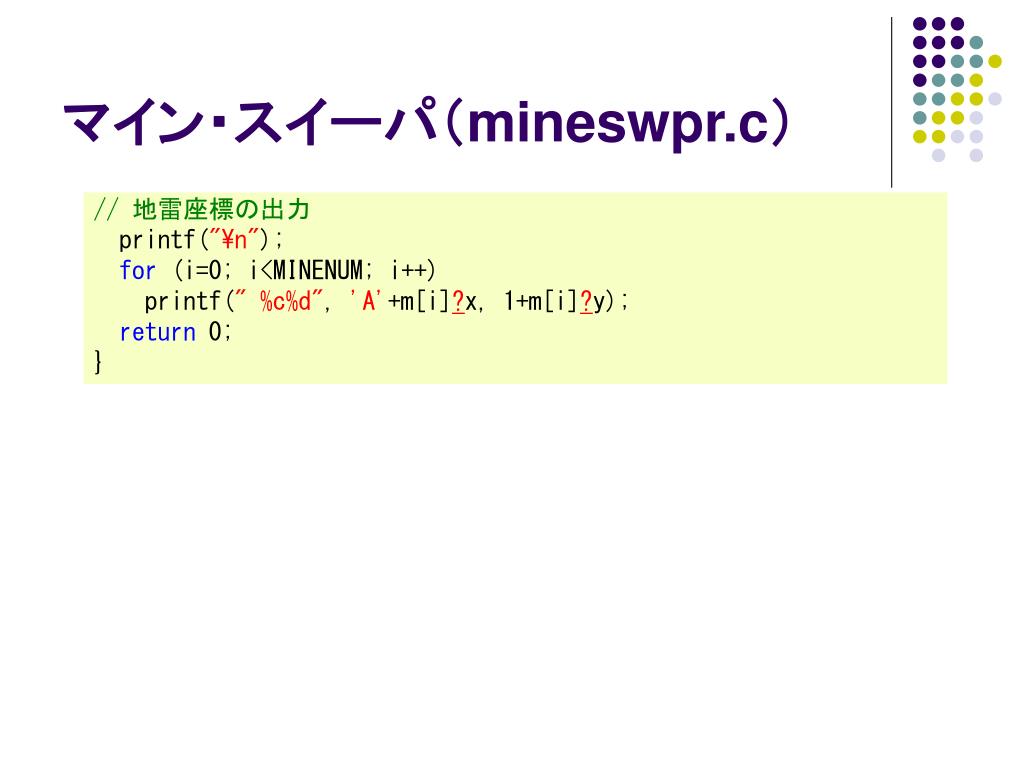The height and width of the screenshot is (768, 1024).
Task: Click the slide title マイン・スイーパ(mineswpr.c)
Action: coord(426,122)
